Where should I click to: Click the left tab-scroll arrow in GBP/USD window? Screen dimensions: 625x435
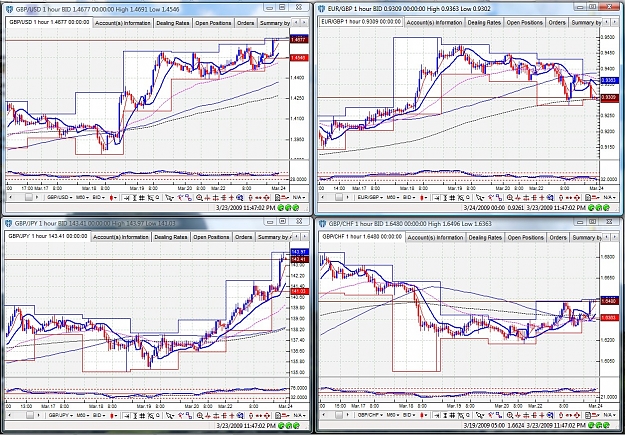pos(296,23)
